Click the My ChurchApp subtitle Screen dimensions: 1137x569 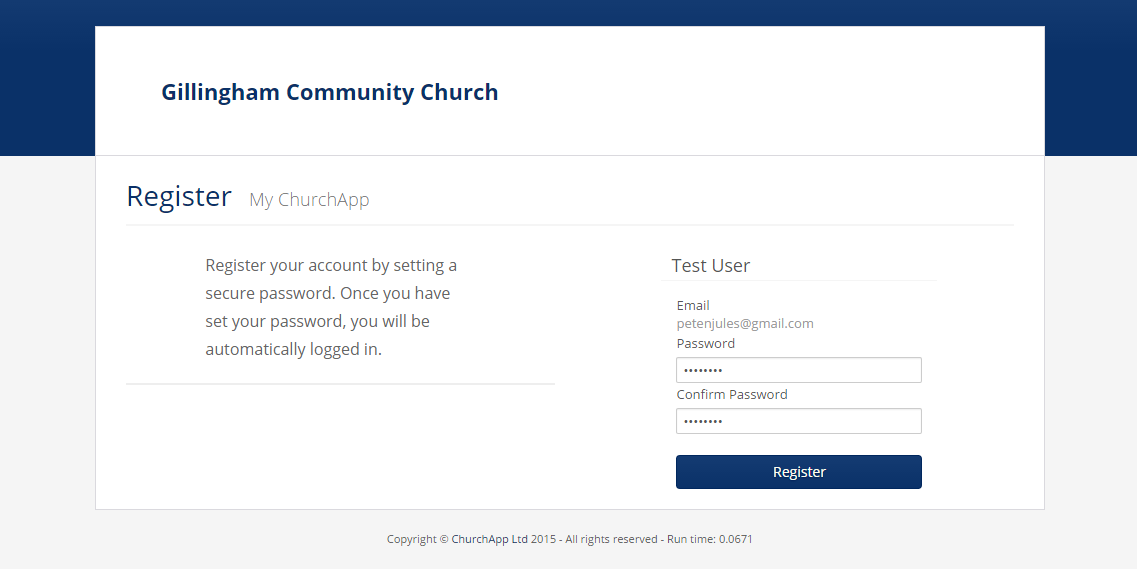click(x=309, y=199)
